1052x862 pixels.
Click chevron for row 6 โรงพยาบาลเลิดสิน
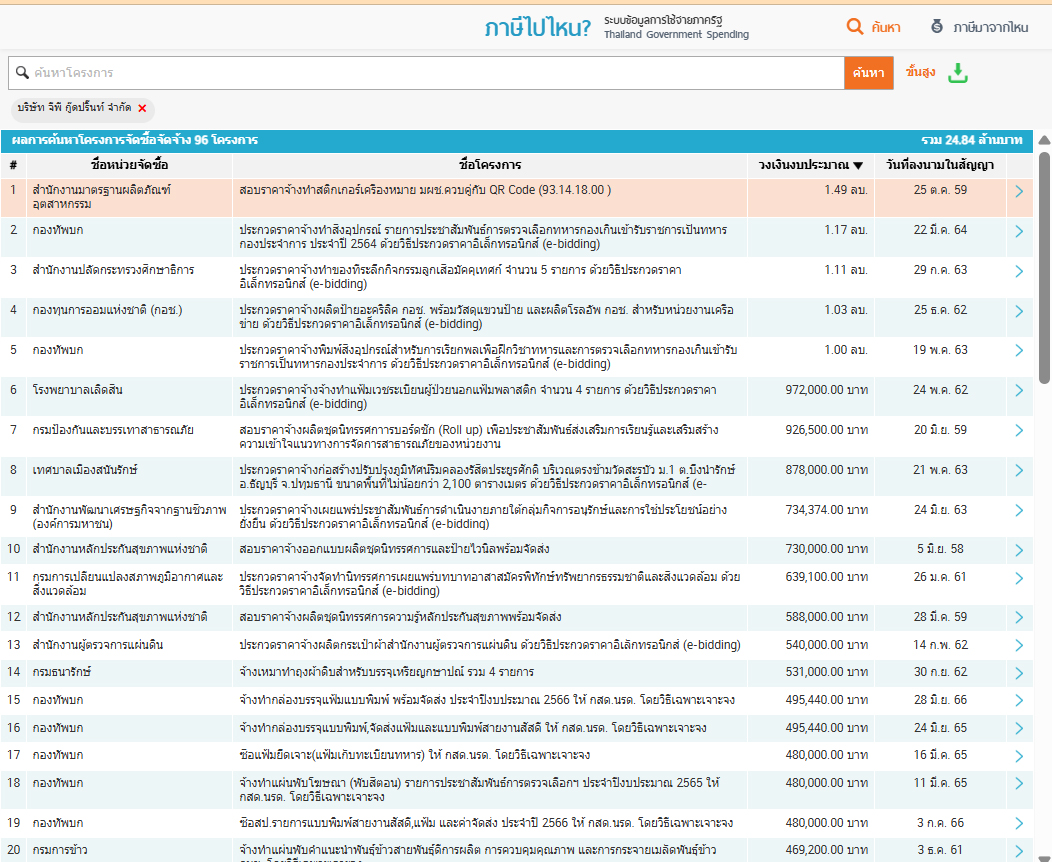point(1019,391)
